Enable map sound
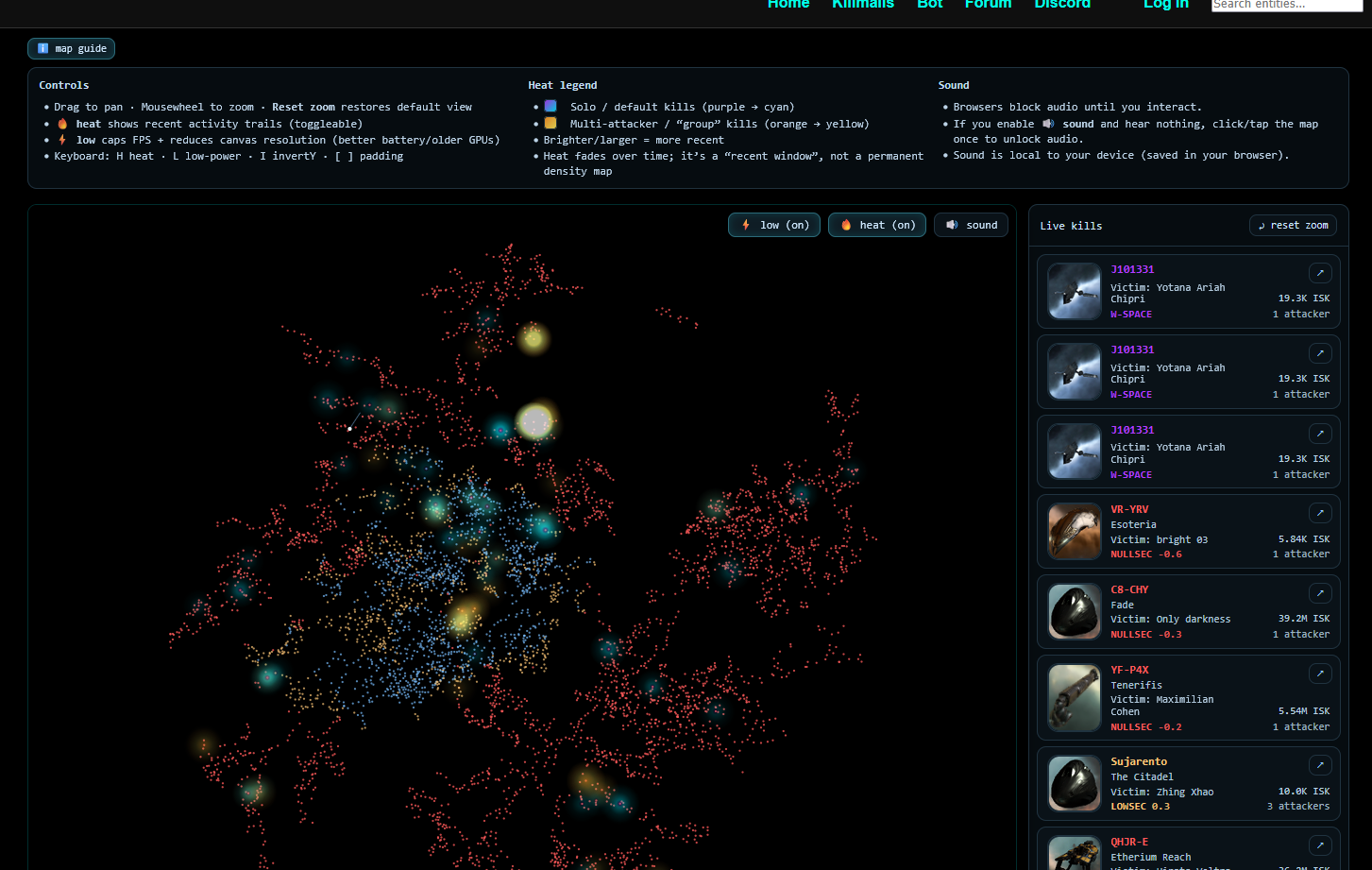Image resolution: width=1372 pixels, height=870 pixels. coord(972,225)
